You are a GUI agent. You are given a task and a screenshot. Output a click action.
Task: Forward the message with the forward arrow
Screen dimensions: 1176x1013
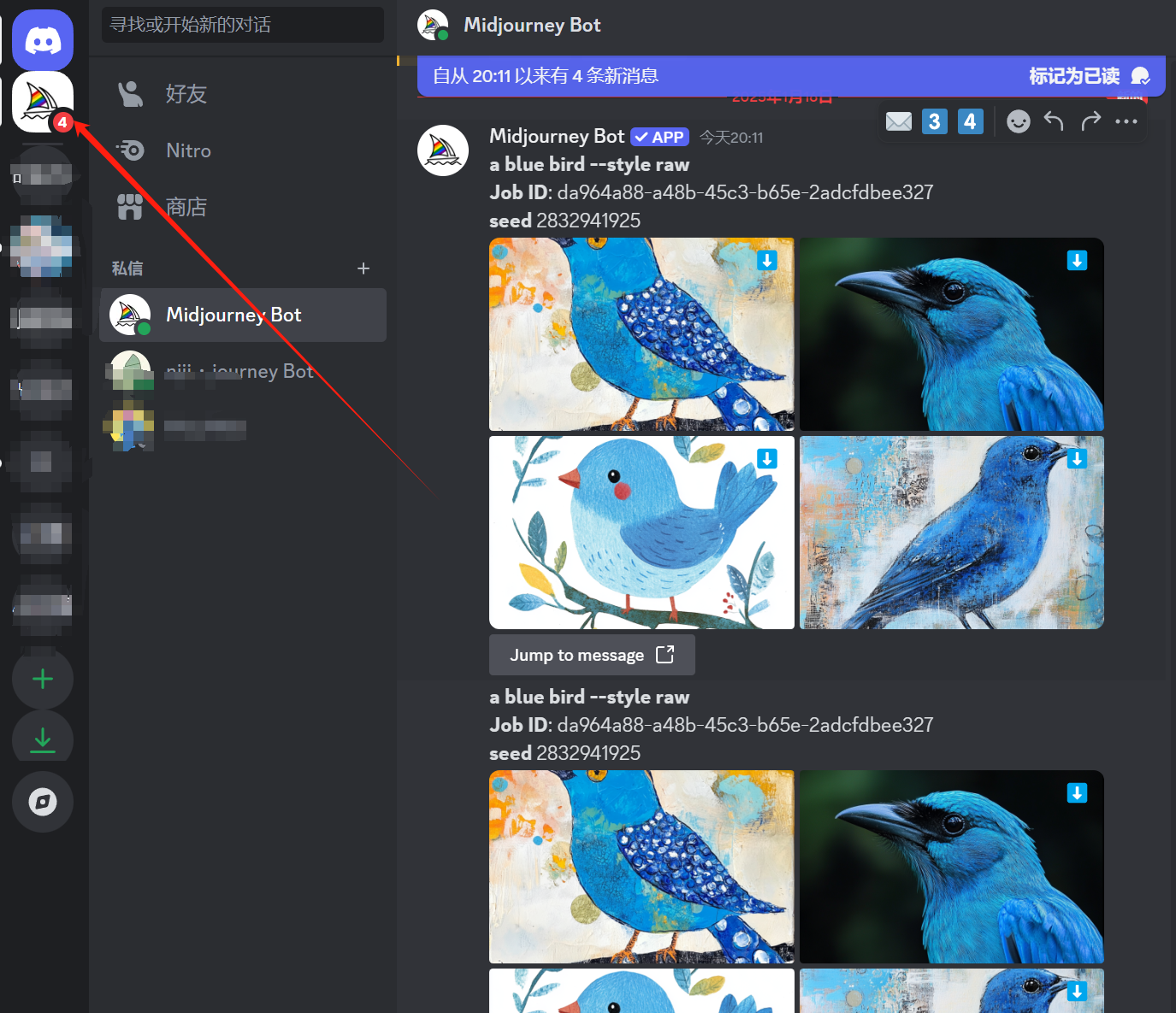(x=1090, y=121)
